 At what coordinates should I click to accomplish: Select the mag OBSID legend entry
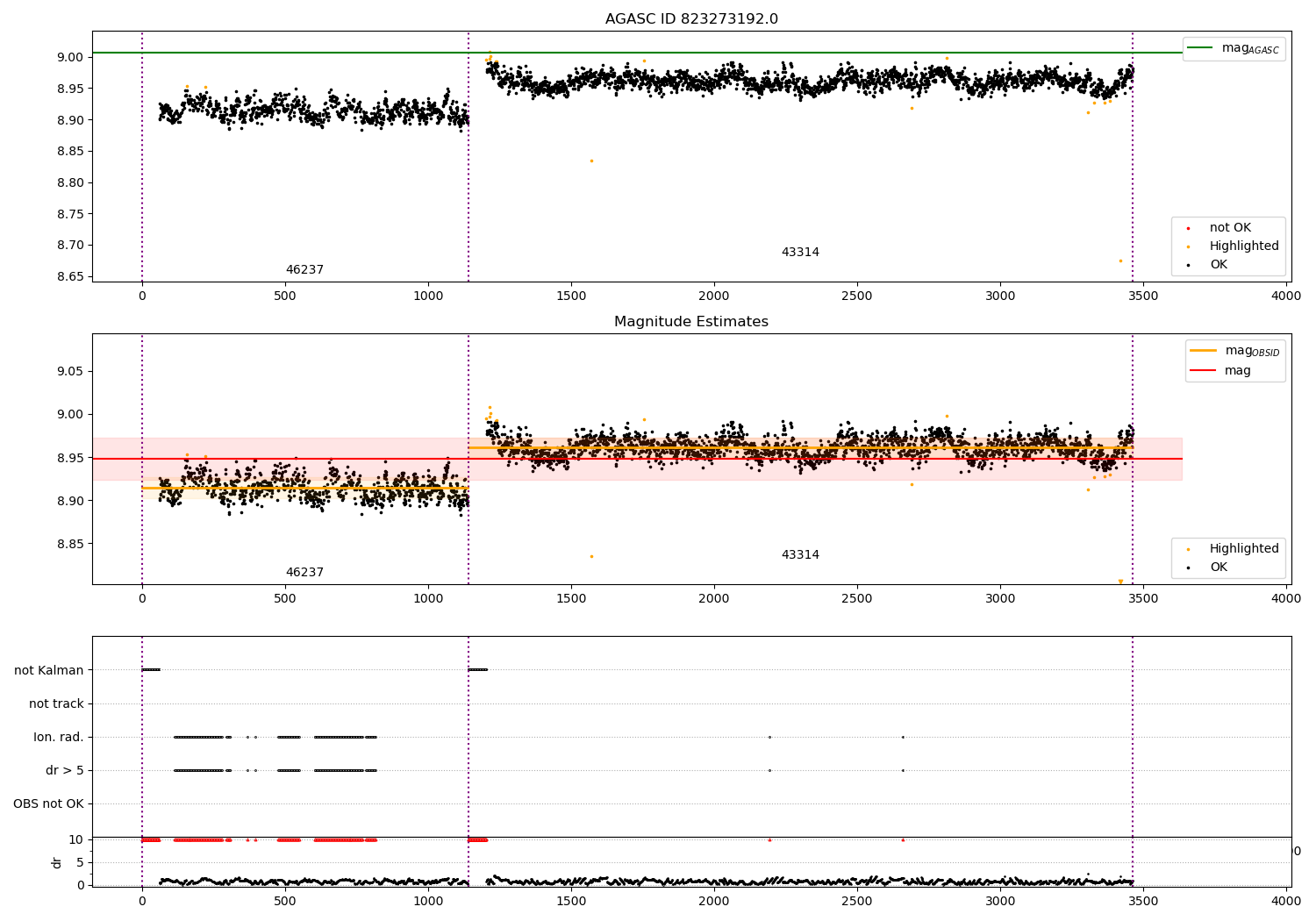tap(1234, 351)
